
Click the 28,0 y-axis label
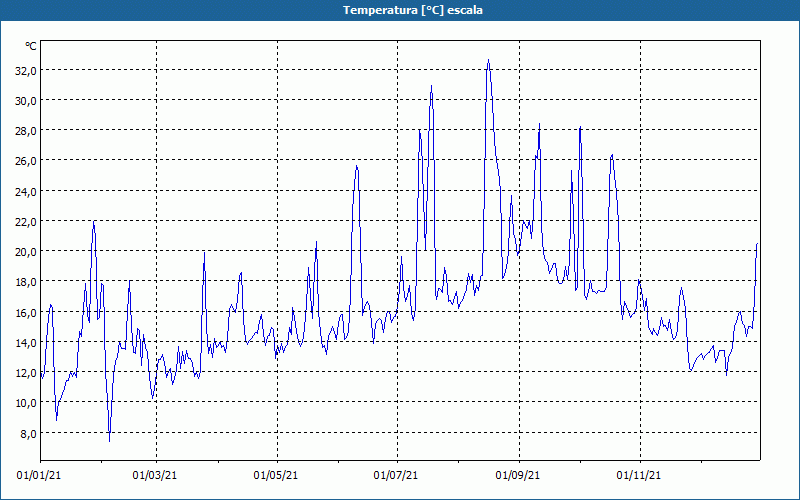click(26, 131)
